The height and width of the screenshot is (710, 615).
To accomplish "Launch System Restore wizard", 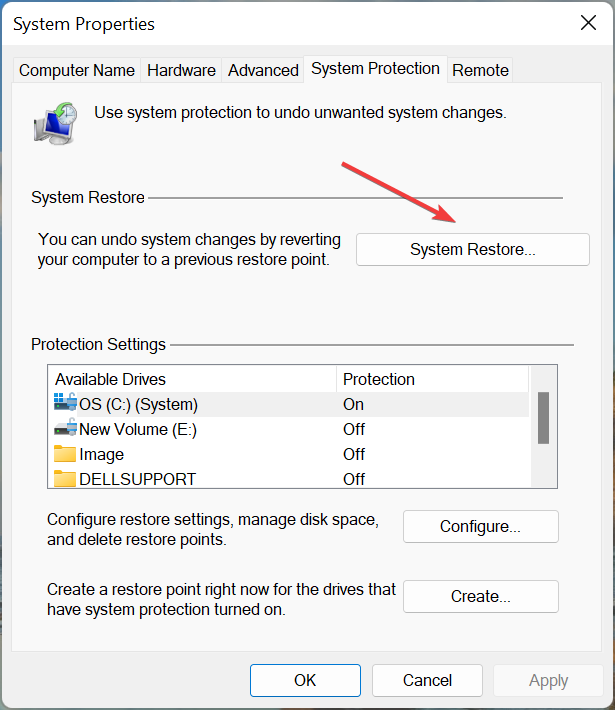I will coord(472,249).
